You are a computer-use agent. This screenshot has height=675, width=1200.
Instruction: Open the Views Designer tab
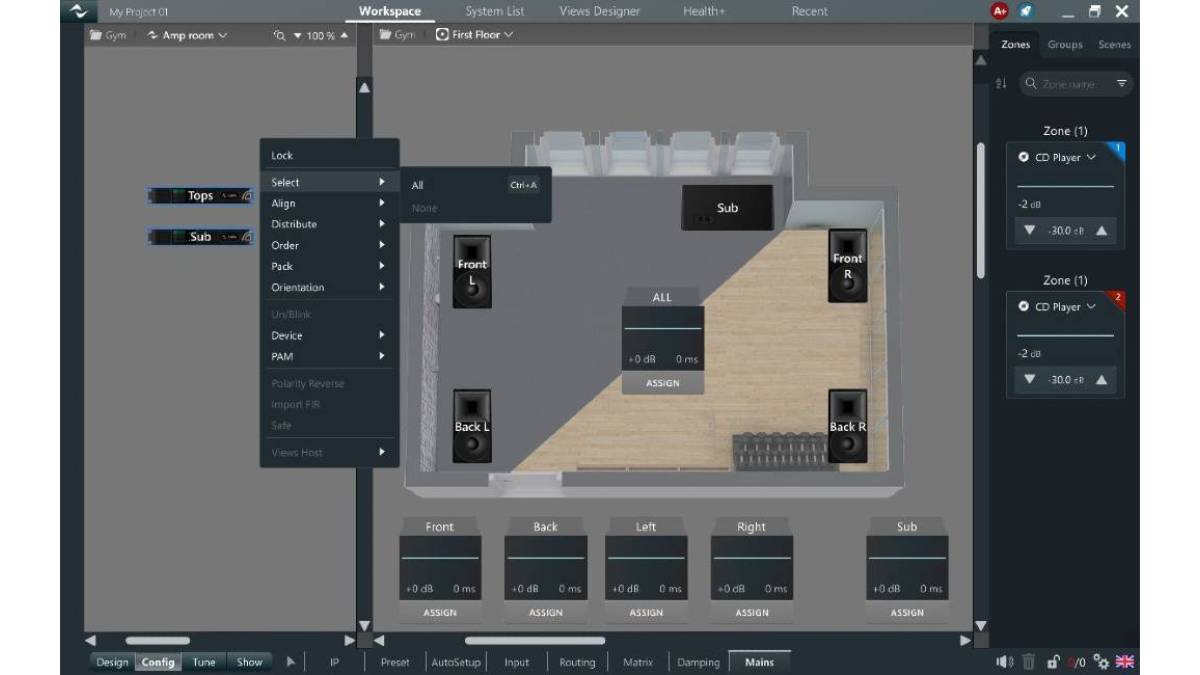pos(600,12)
